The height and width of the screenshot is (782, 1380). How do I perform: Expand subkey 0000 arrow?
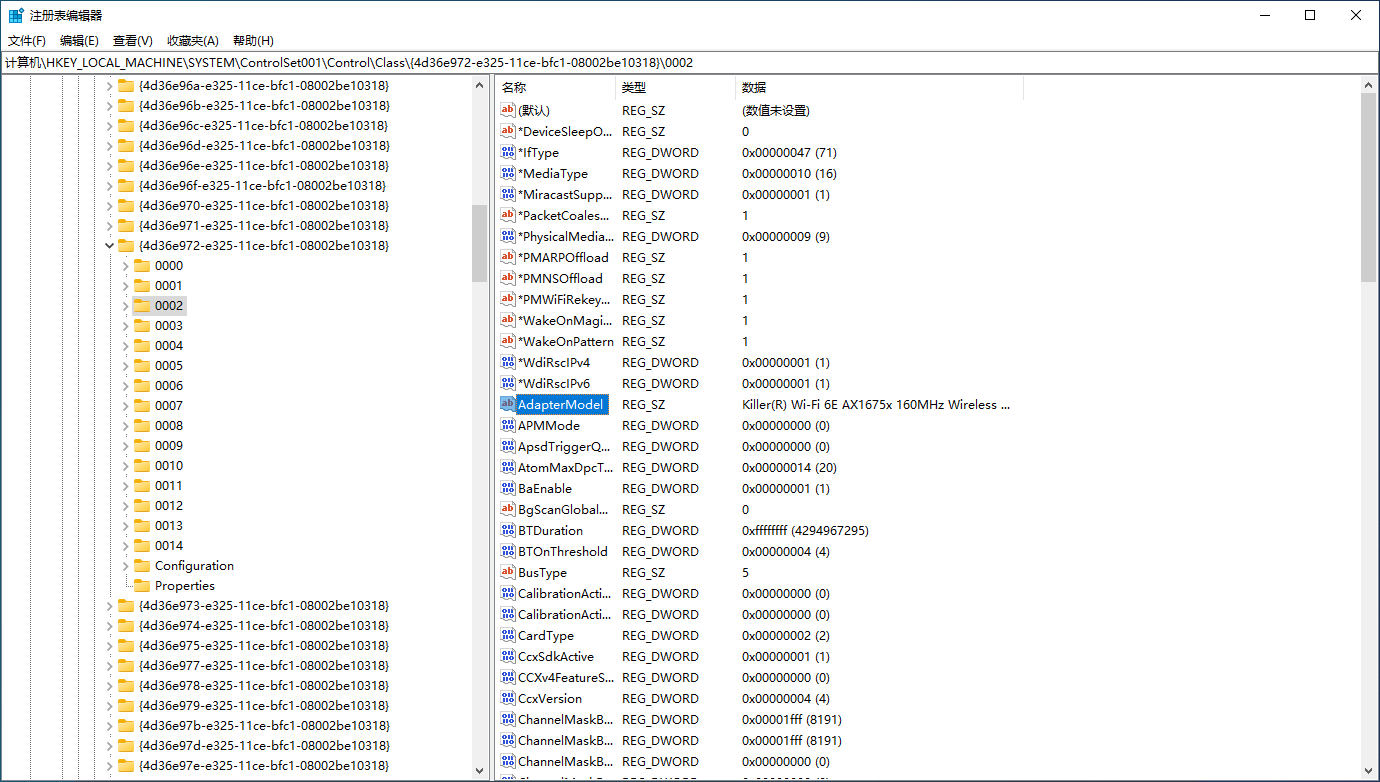[x=125, y=265]
